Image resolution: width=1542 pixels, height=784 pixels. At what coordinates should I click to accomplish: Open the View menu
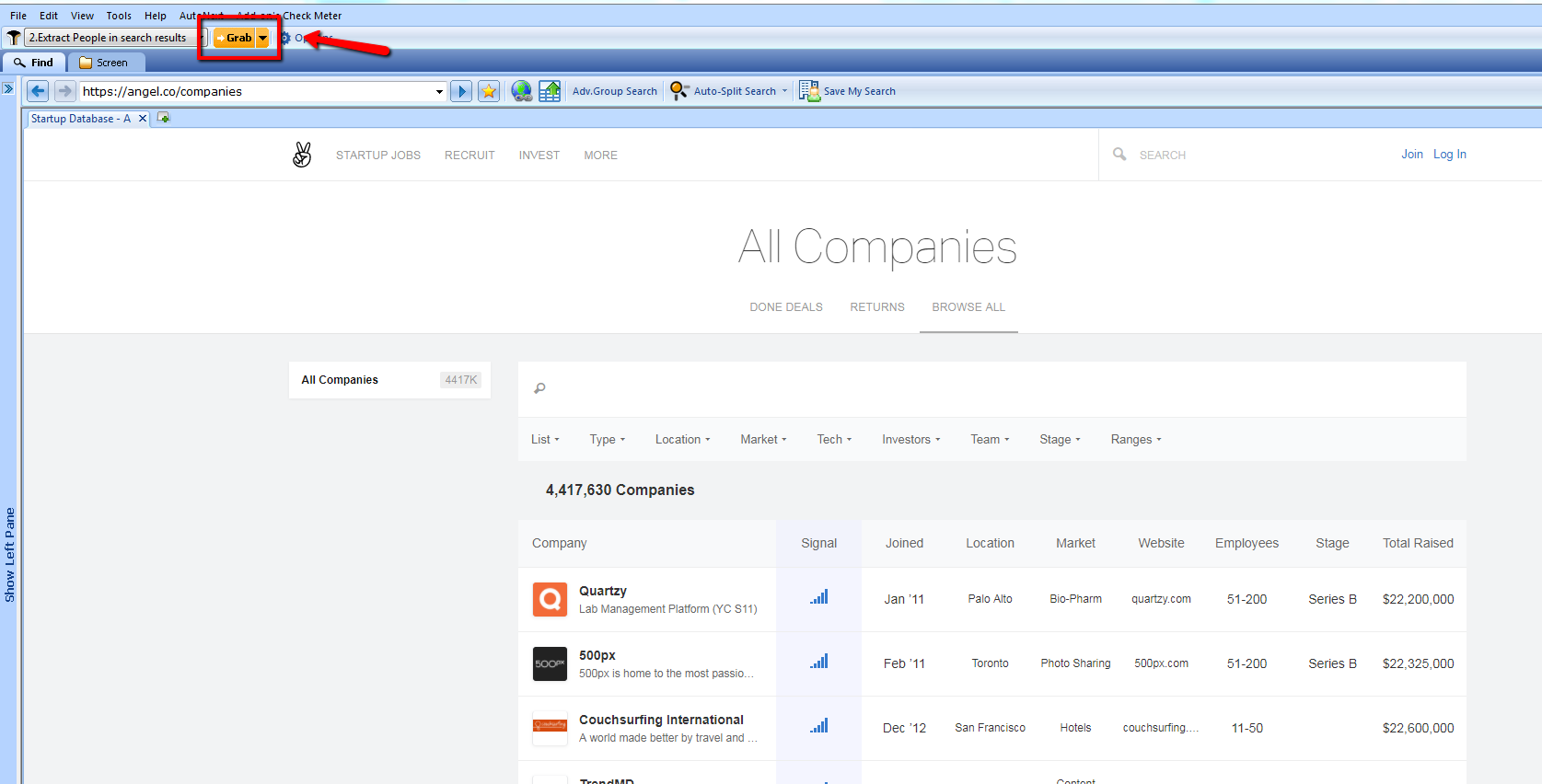pyautogui.click(x=83, y=16)
